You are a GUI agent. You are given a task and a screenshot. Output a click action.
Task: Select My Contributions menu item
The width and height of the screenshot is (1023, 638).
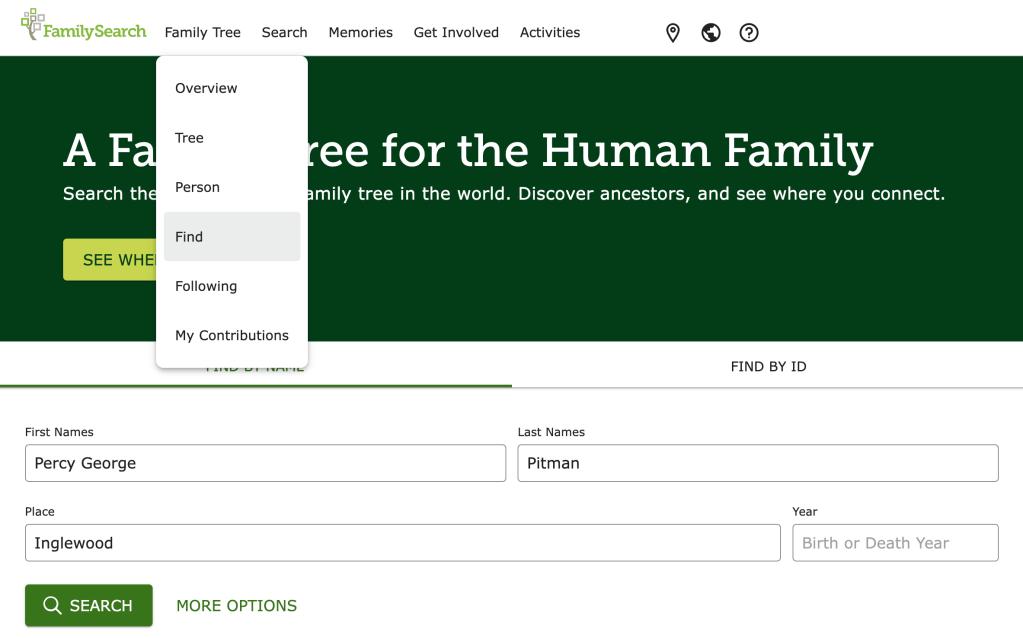[232, 336]
